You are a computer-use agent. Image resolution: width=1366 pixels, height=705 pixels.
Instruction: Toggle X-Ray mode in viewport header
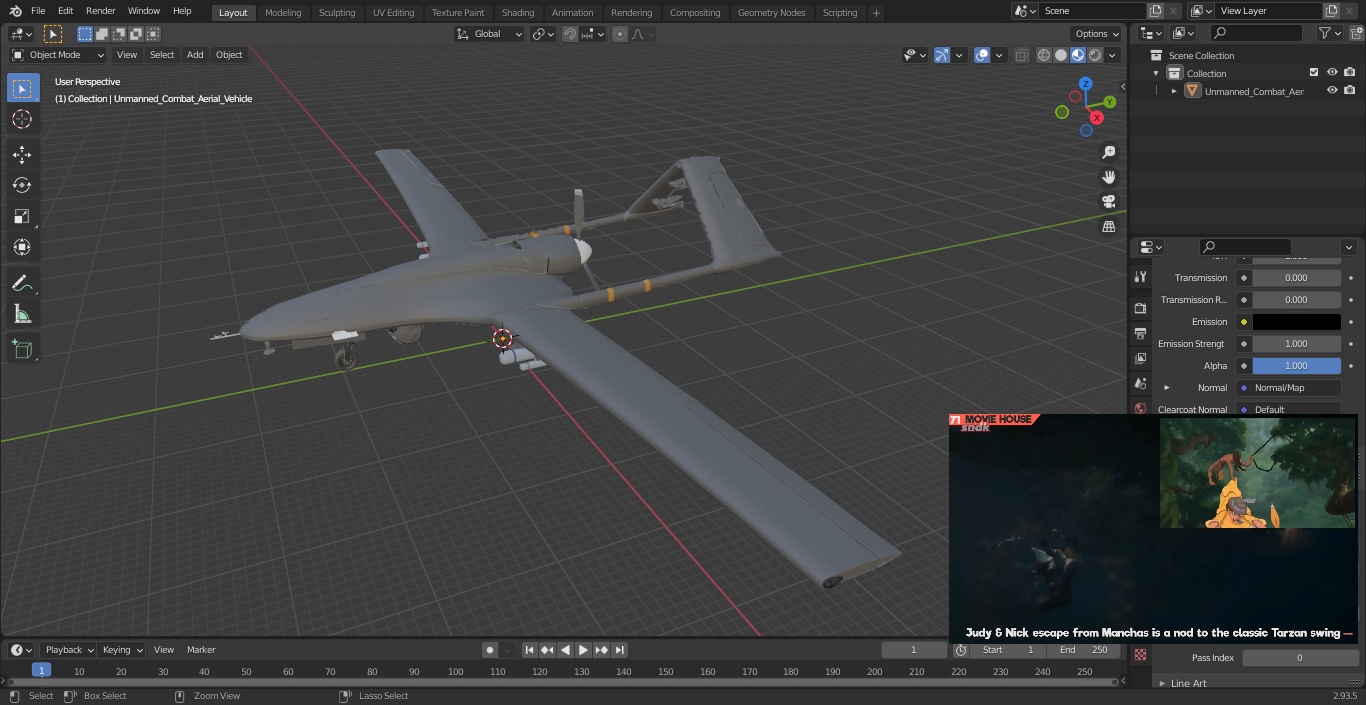pos(1021,55)
